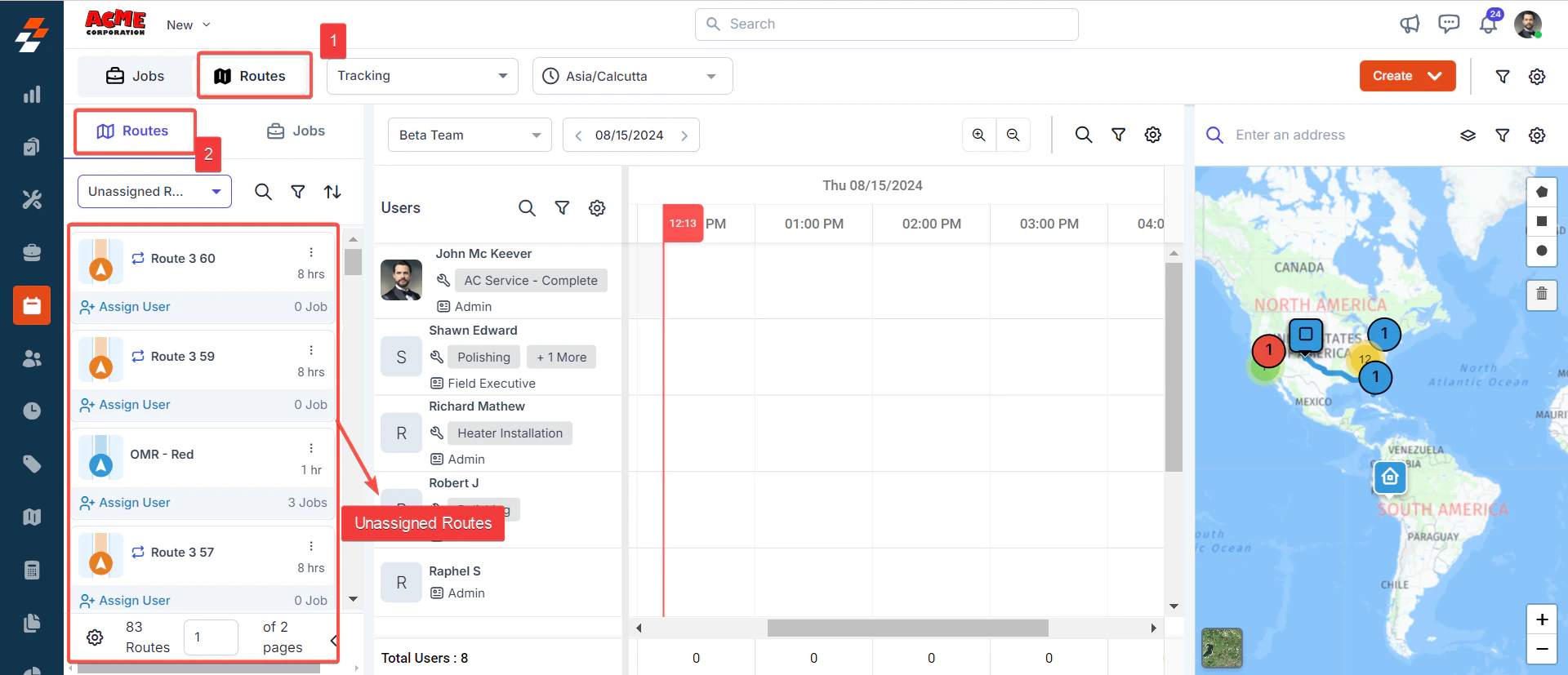1568x675 pixels.
Task: Click the map delete trash icon
Action: 1541,294
